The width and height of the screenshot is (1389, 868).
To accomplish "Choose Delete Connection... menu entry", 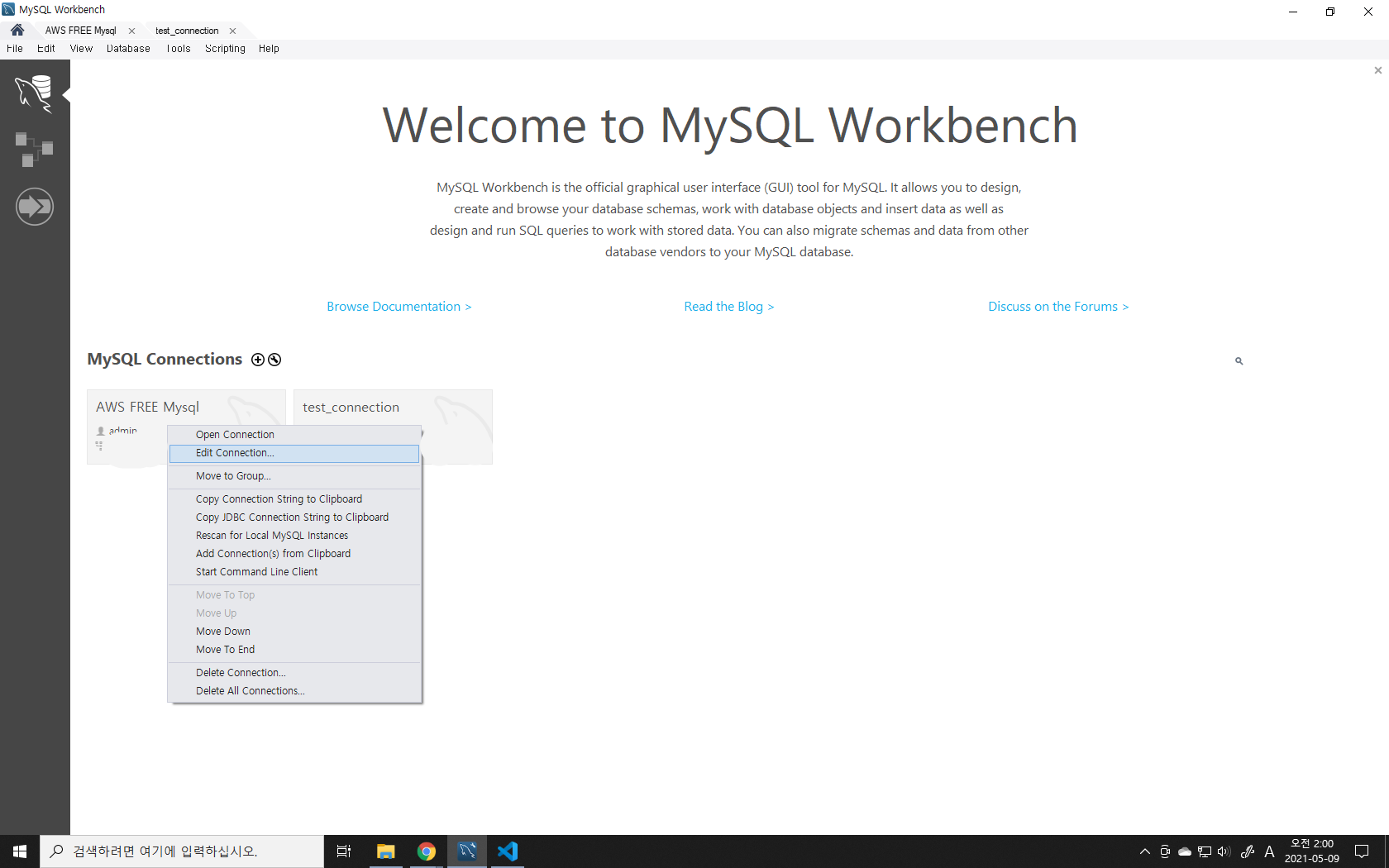I will click(294, 673).
